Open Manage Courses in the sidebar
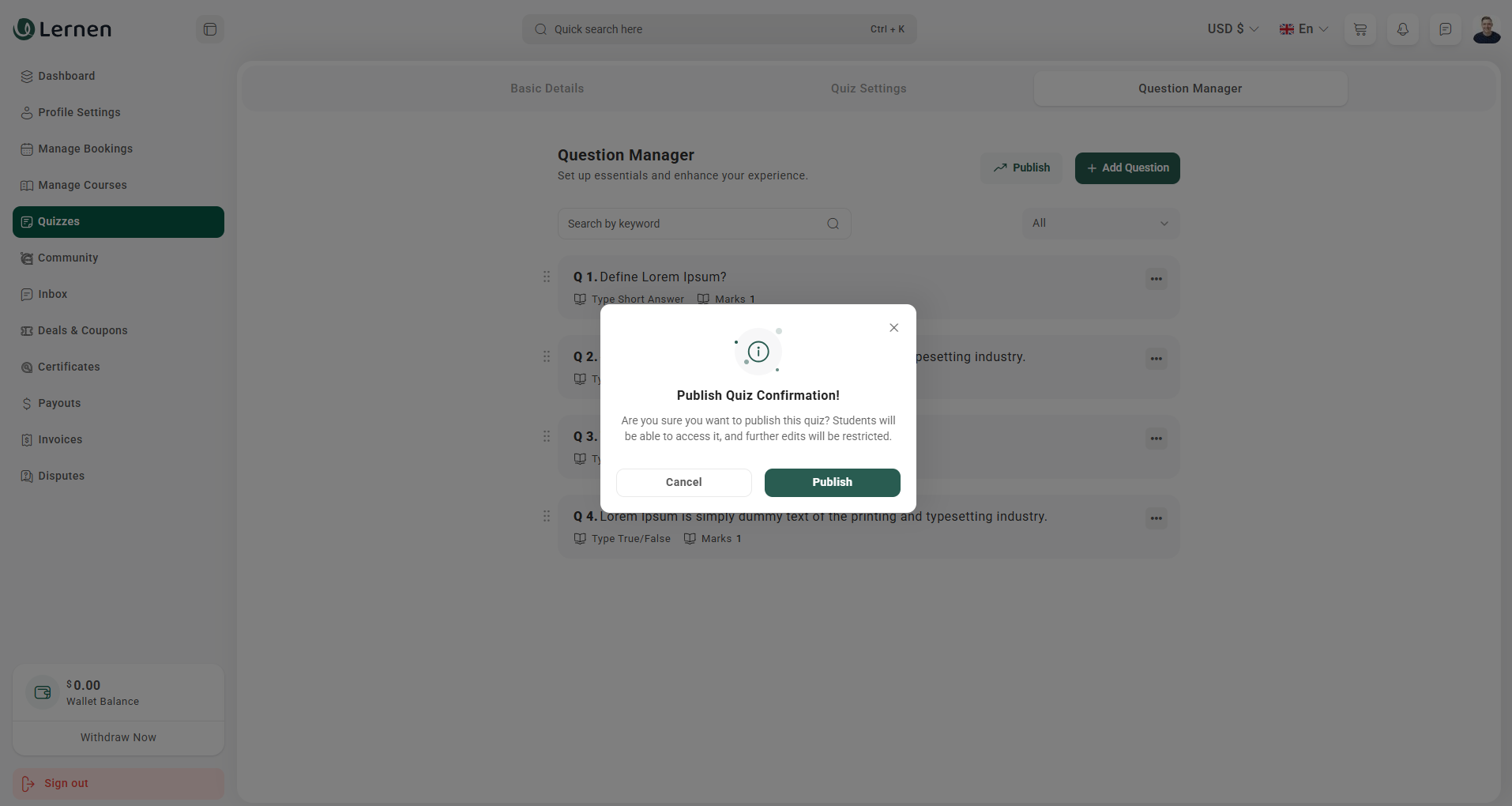This screenshot has height=806, width=1512. pos(82,185)
